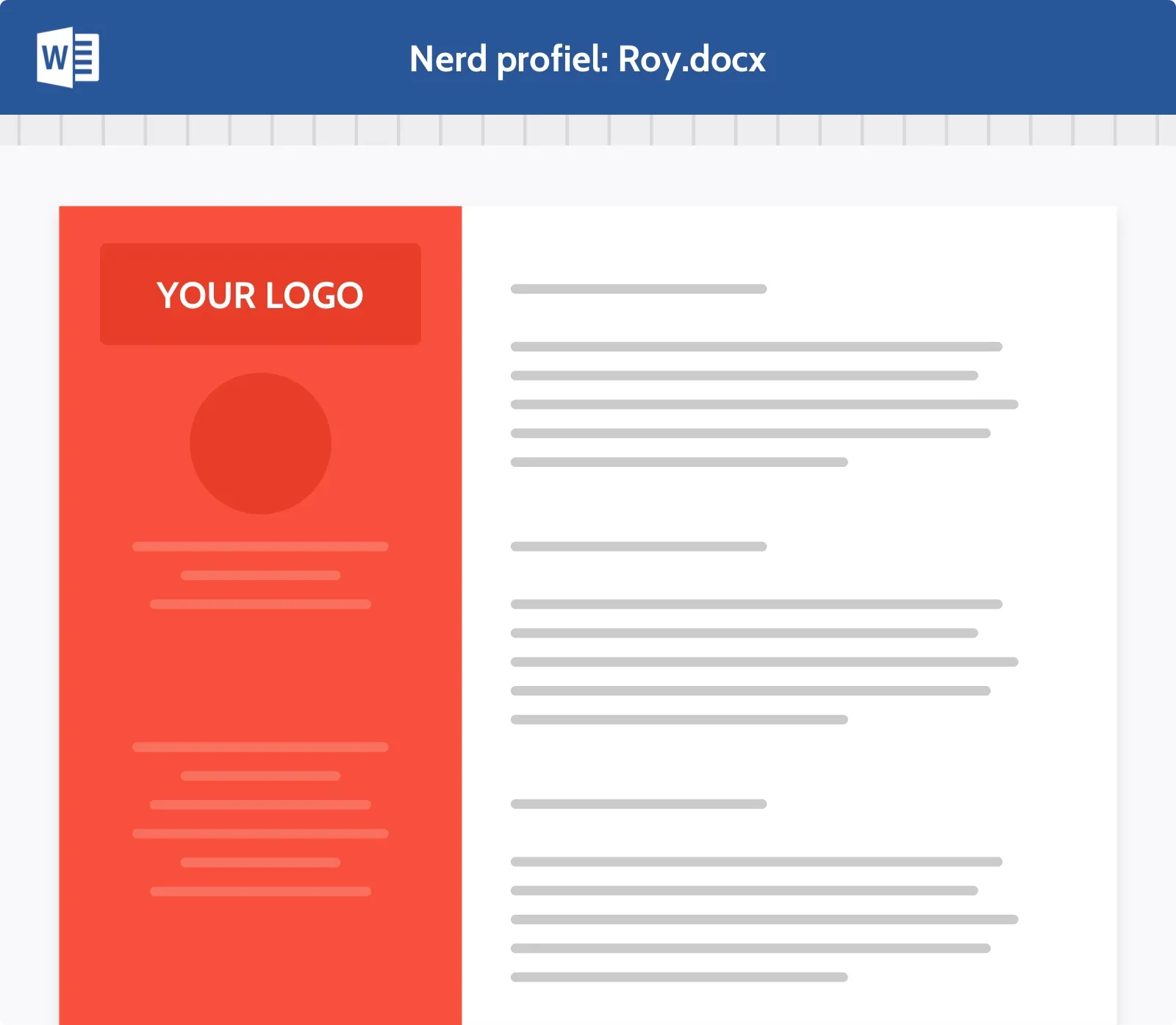Image resolution: width=1176 pixels, height=1025 pixels.
Task: Click the bottom line of the lower sidebar text group
Action: pyautogui.click(x=260, y=891)
